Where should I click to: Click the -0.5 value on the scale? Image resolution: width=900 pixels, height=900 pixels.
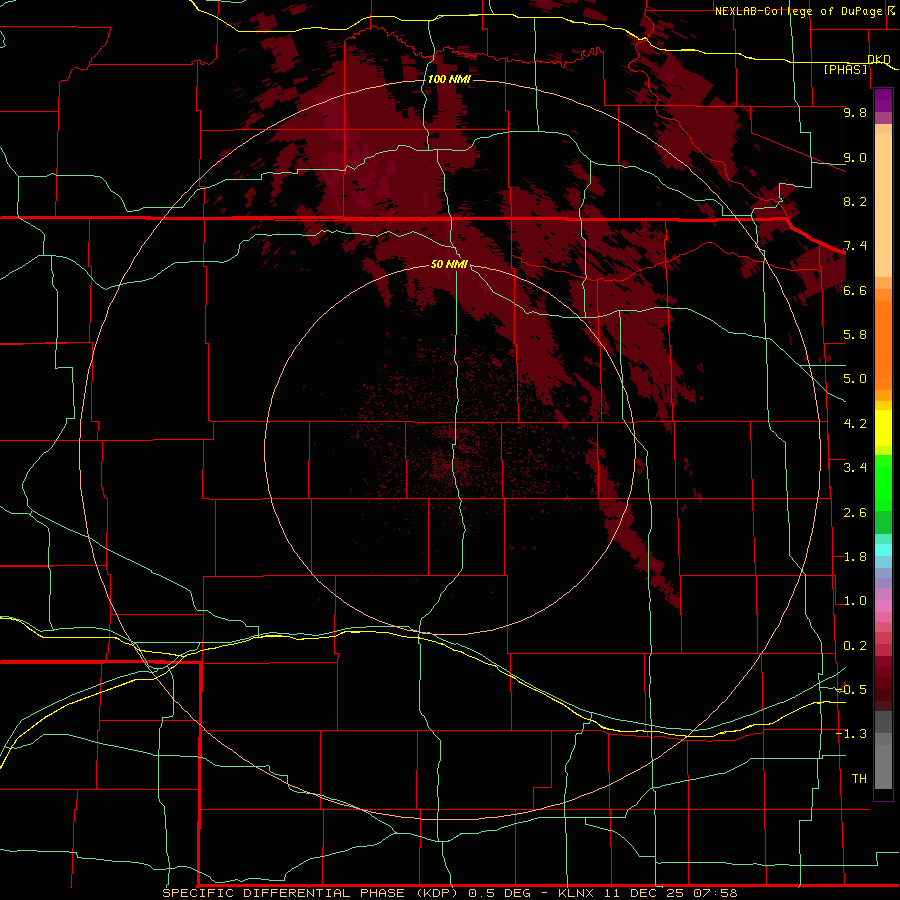click(851, 690)
